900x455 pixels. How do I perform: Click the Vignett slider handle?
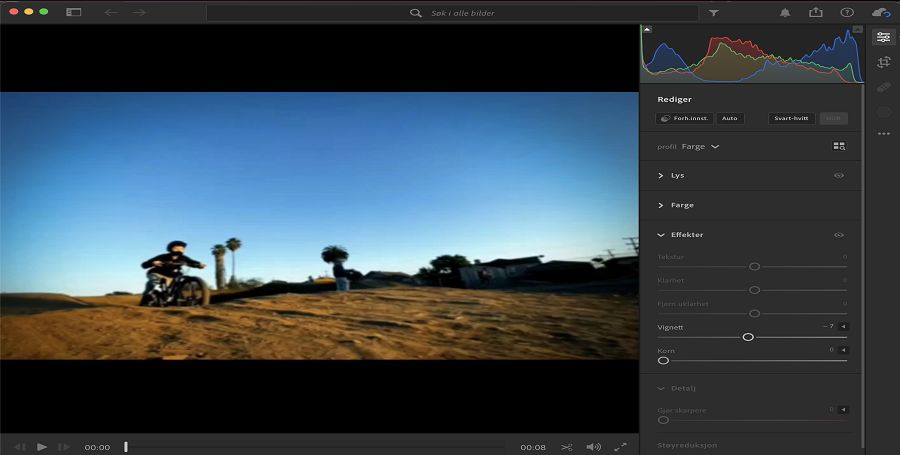748,337
